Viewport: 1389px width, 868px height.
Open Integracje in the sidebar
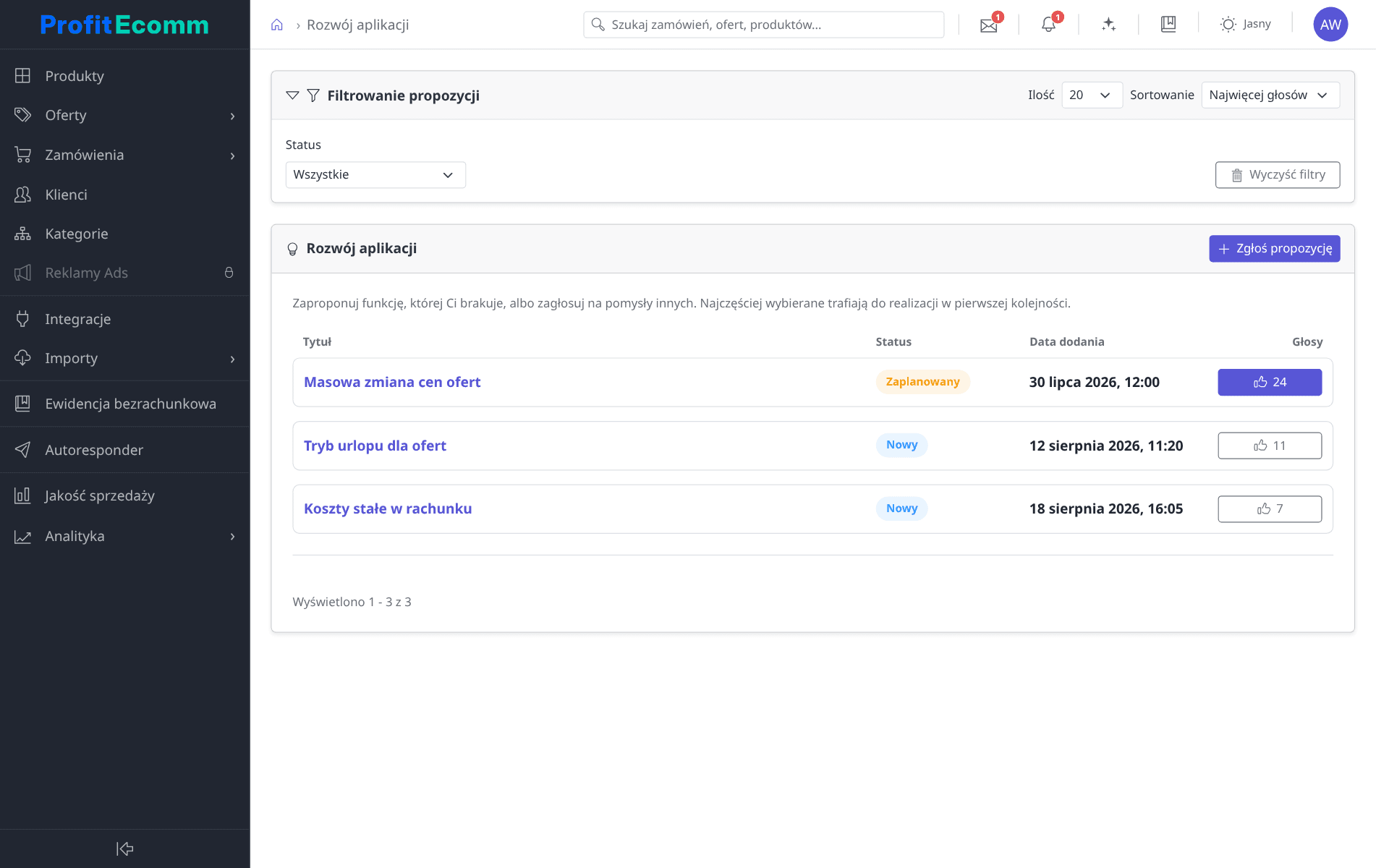[124, 319]
